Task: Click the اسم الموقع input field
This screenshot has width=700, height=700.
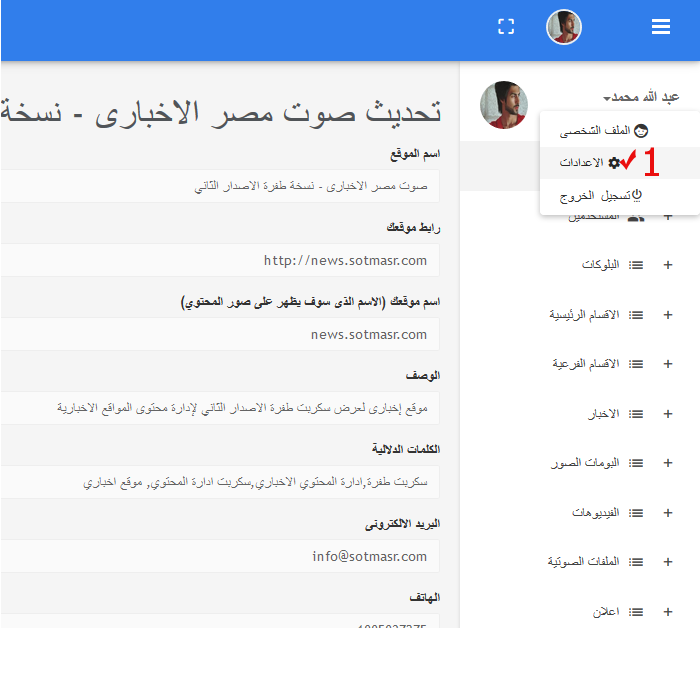Action: [x=220, y=186]
